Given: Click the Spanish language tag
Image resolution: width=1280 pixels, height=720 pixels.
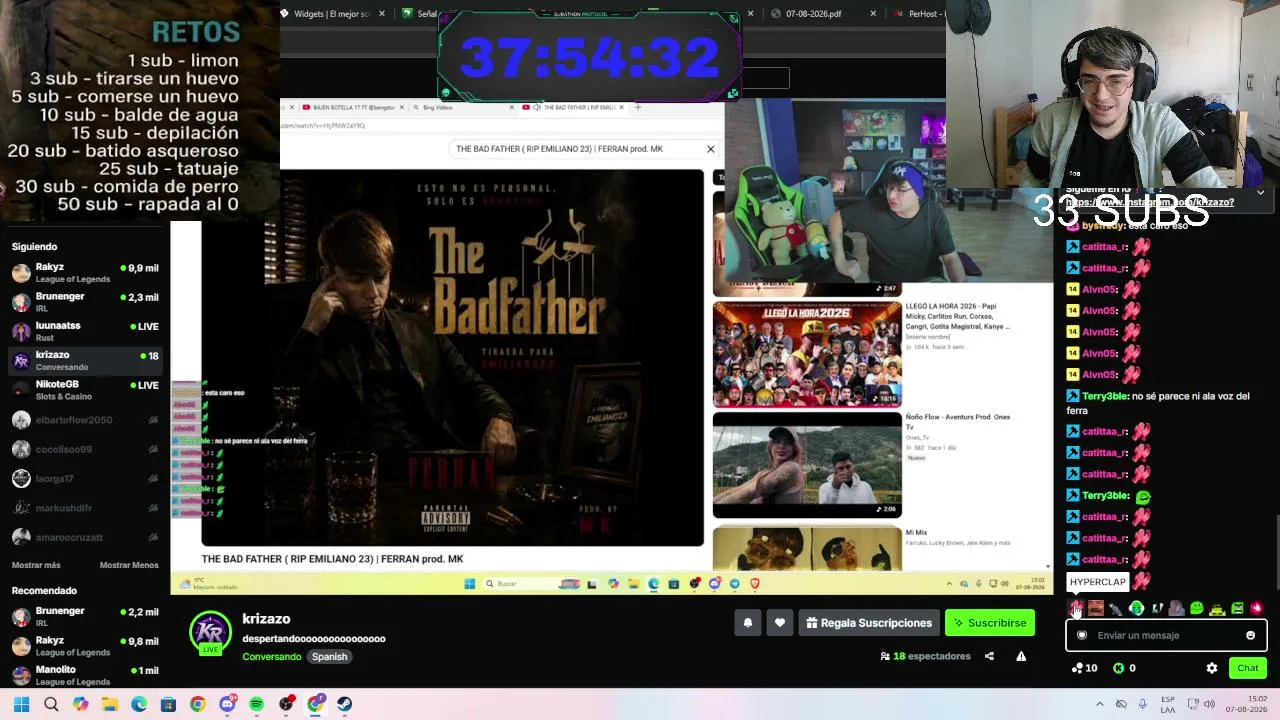Looking at the screenshot, I should [329, 656].
